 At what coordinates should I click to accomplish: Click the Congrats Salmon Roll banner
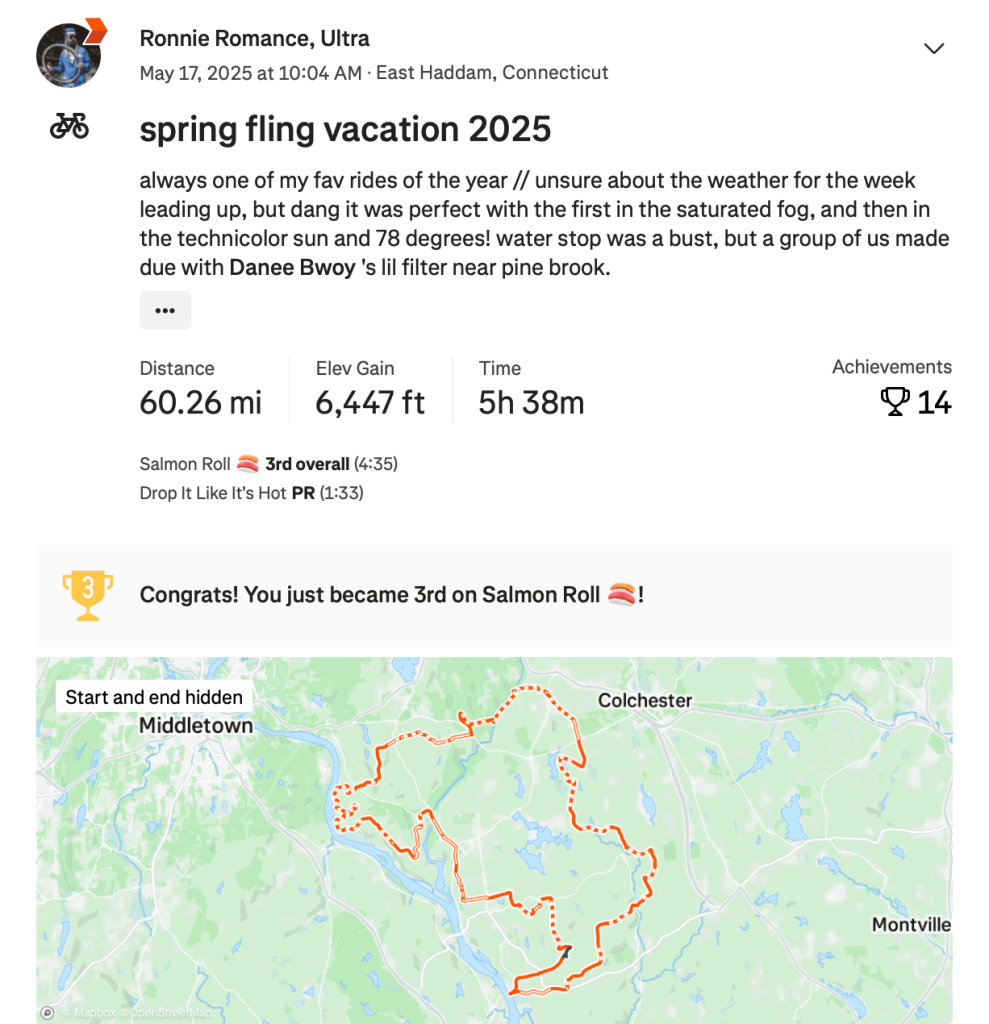click(392, 595)
